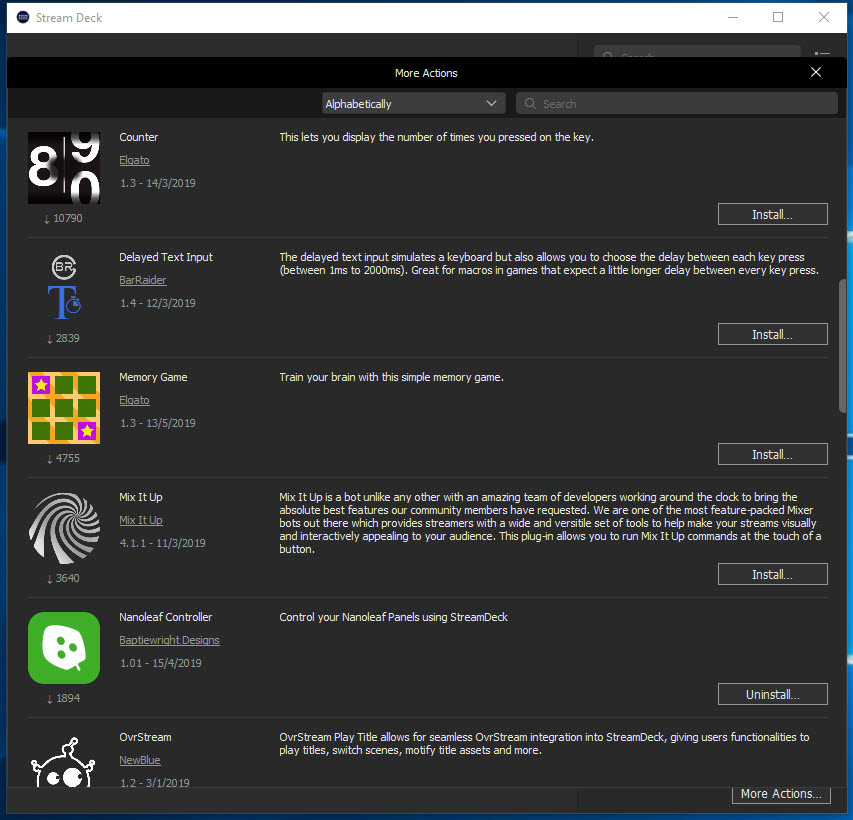Click the download count 4755
The width and height of the screenshot is (853, 820).
coord(63,458)
